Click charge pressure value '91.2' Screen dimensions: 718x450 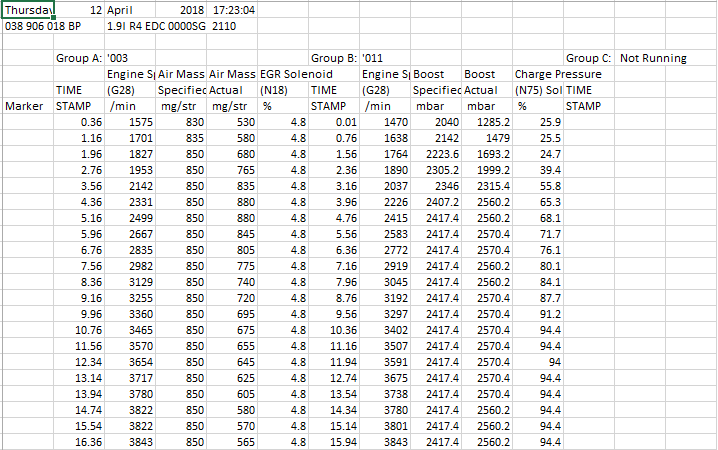pos(538,314)
